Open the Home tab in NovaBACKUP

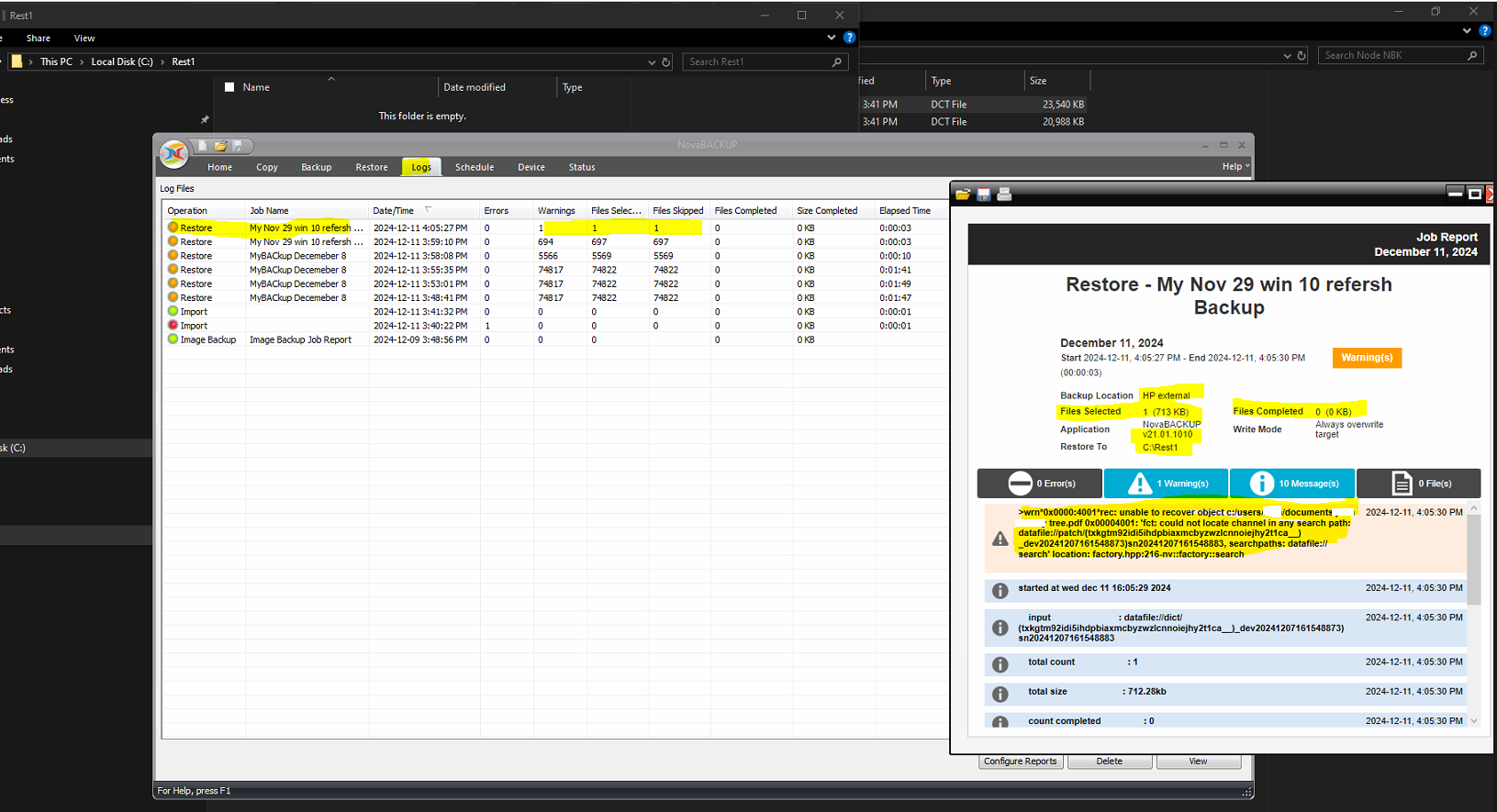coord(219,167)
